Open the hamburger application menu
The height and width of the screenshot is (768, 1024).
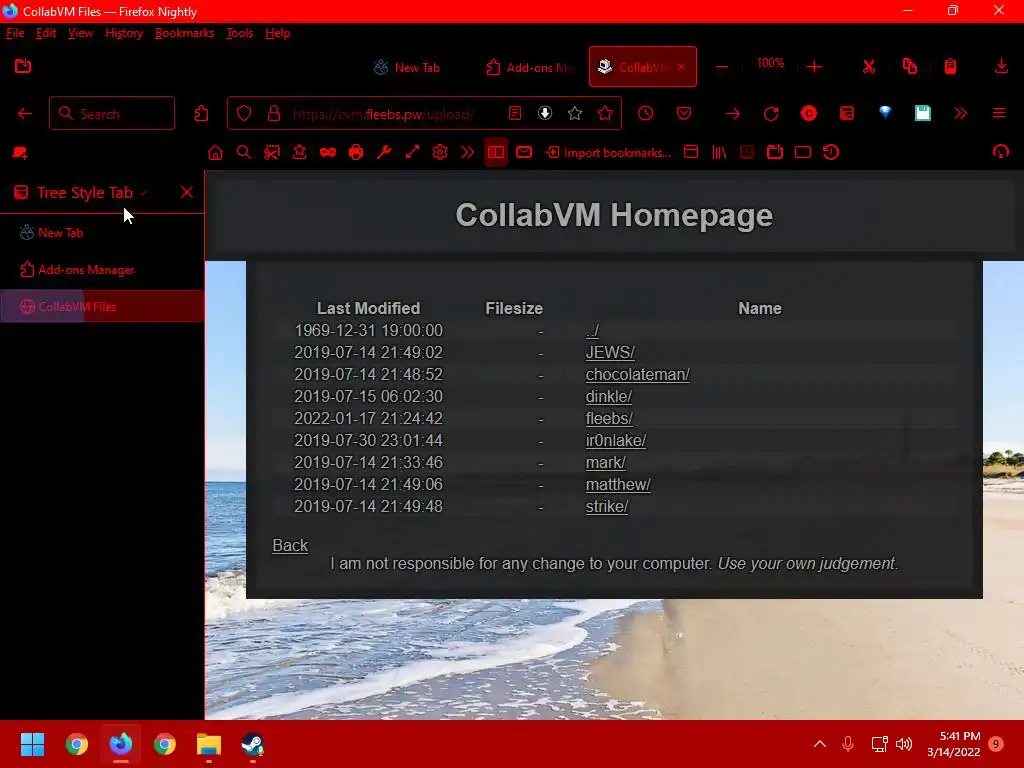pos(999,114)
